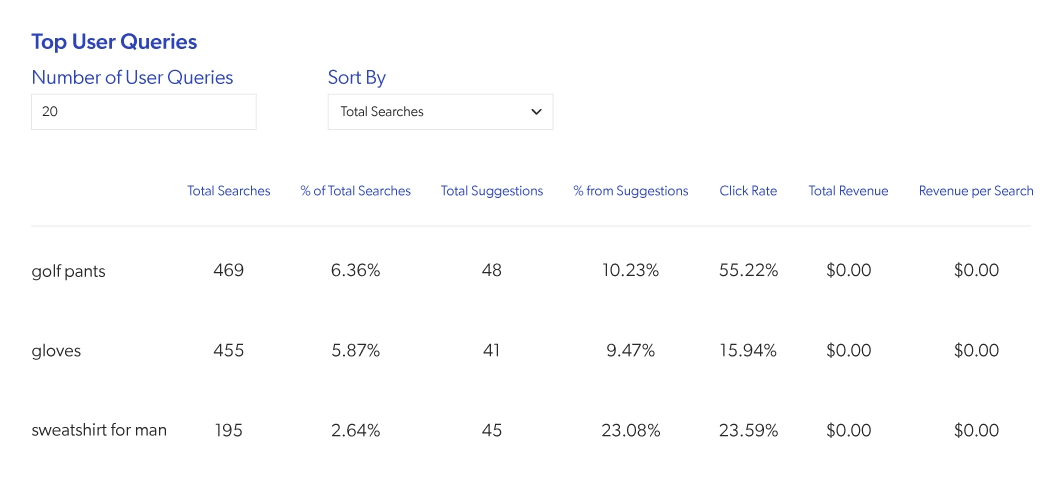Click the Total Revenue column header
1060x500 pixels.
pos(848,191)
